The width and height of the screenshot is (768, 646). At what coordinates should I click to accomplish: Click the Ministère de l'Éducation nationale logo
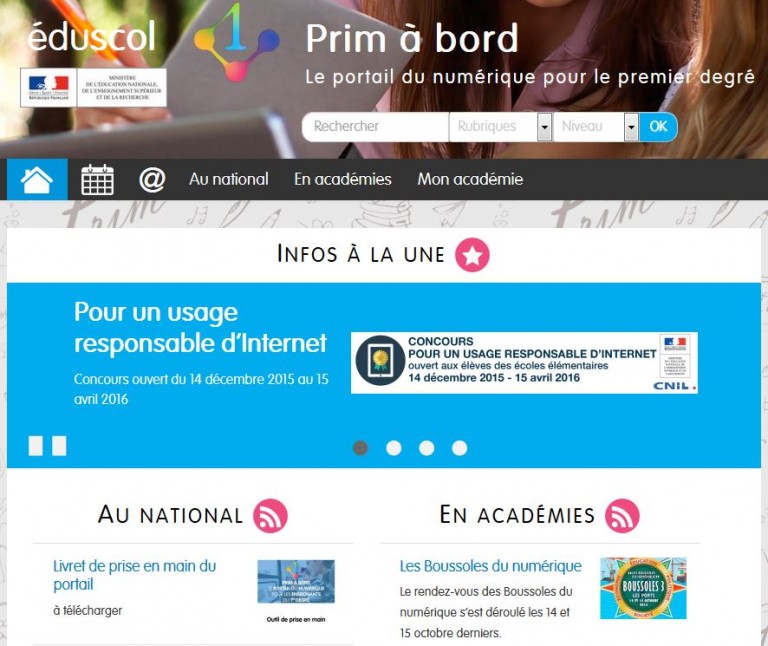94,88
